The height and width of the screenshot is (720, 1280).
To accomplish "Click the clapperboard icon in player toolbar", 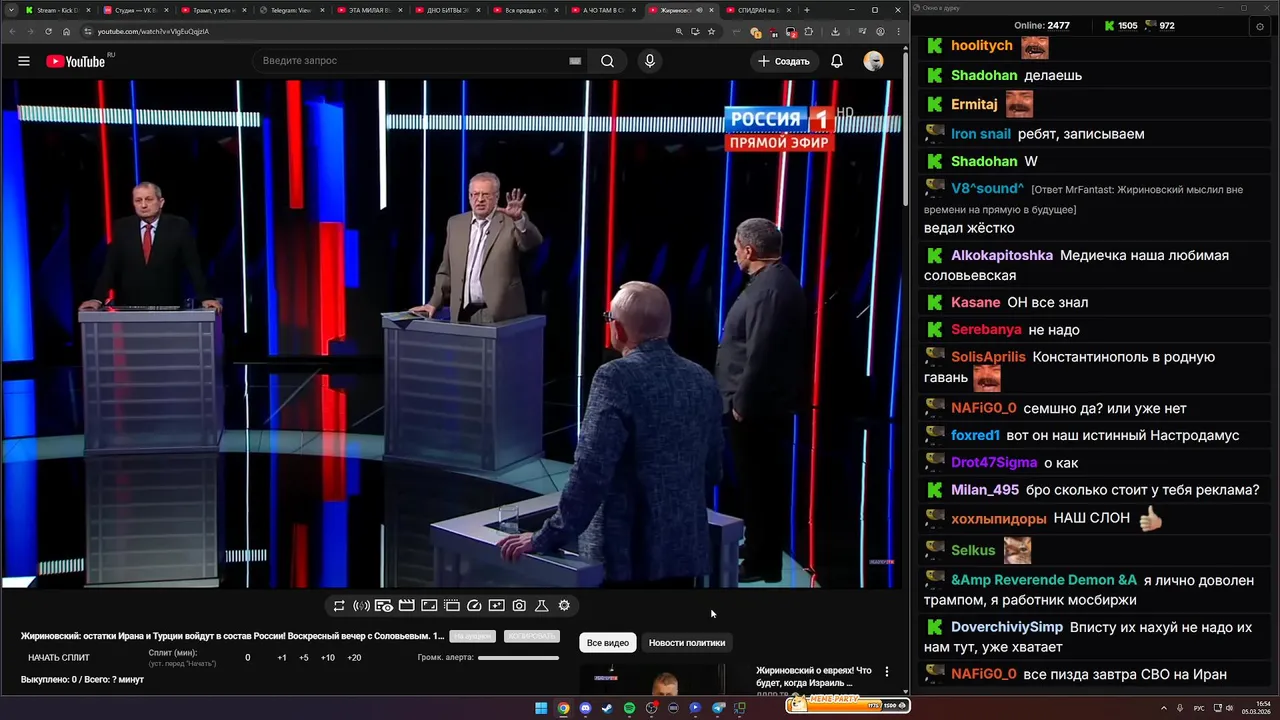I will click(406, 605).
